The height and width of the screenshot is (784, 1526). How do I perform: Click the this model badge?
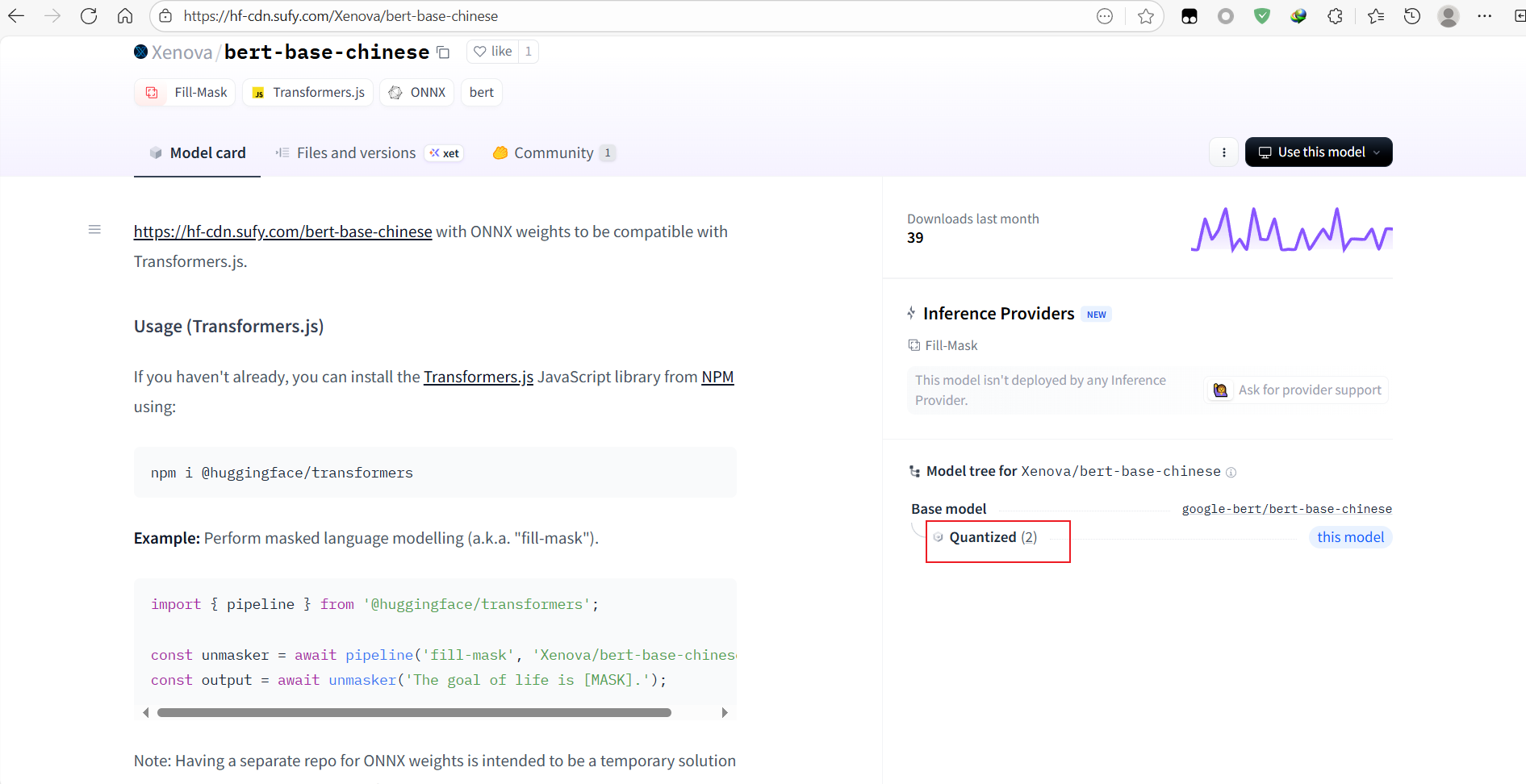coord(1350,537)
